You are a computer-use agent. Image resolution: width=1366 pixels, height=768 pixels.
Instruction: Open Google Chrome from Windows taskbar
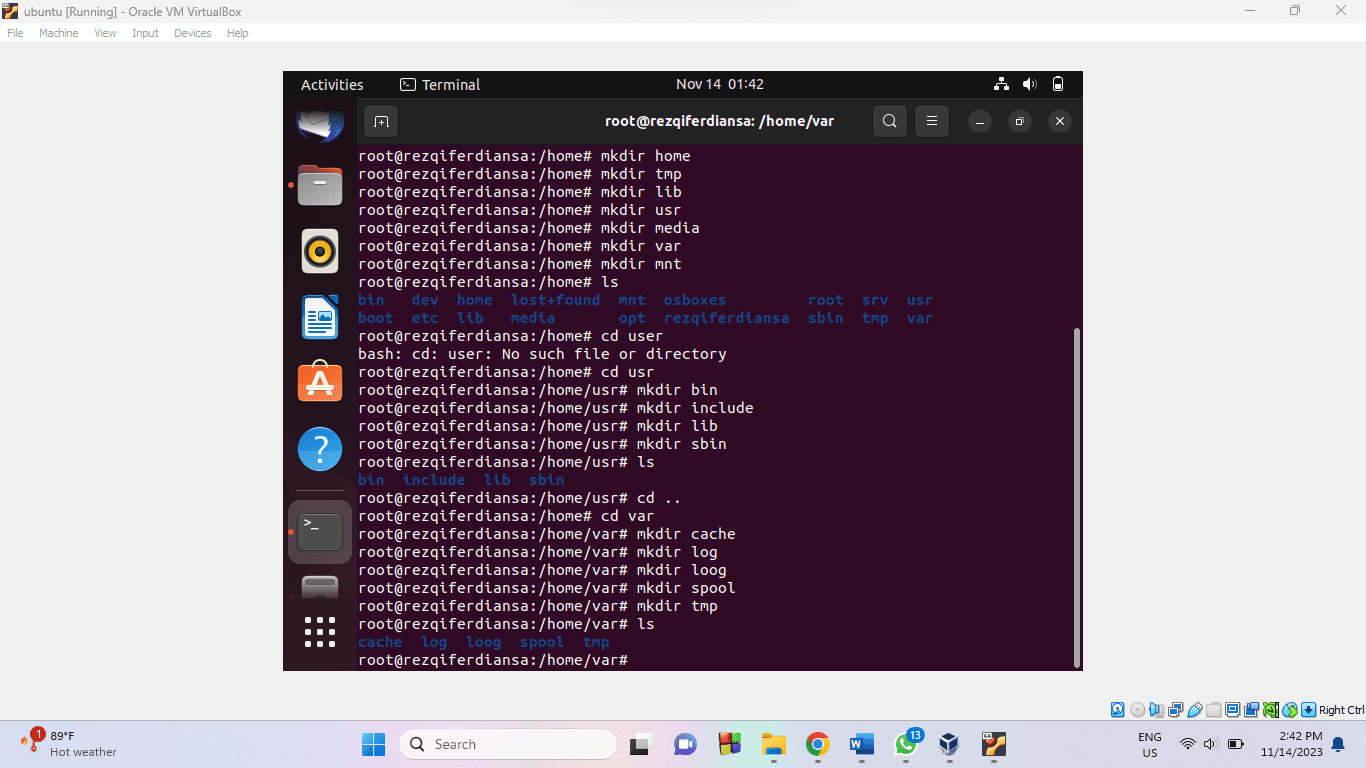818,744
